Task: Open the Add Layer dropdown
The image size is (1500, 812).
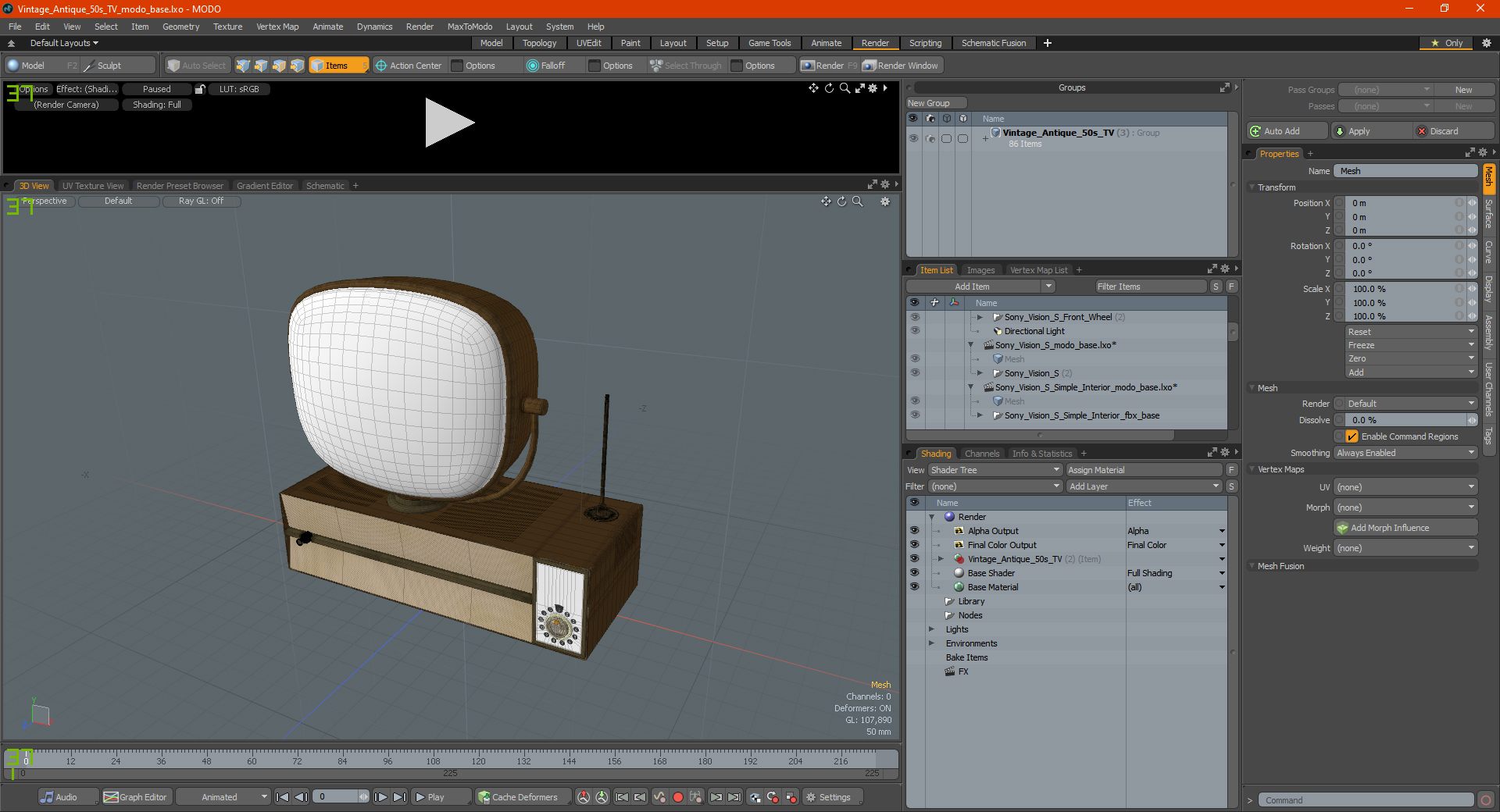Action: click(1144, 486)
